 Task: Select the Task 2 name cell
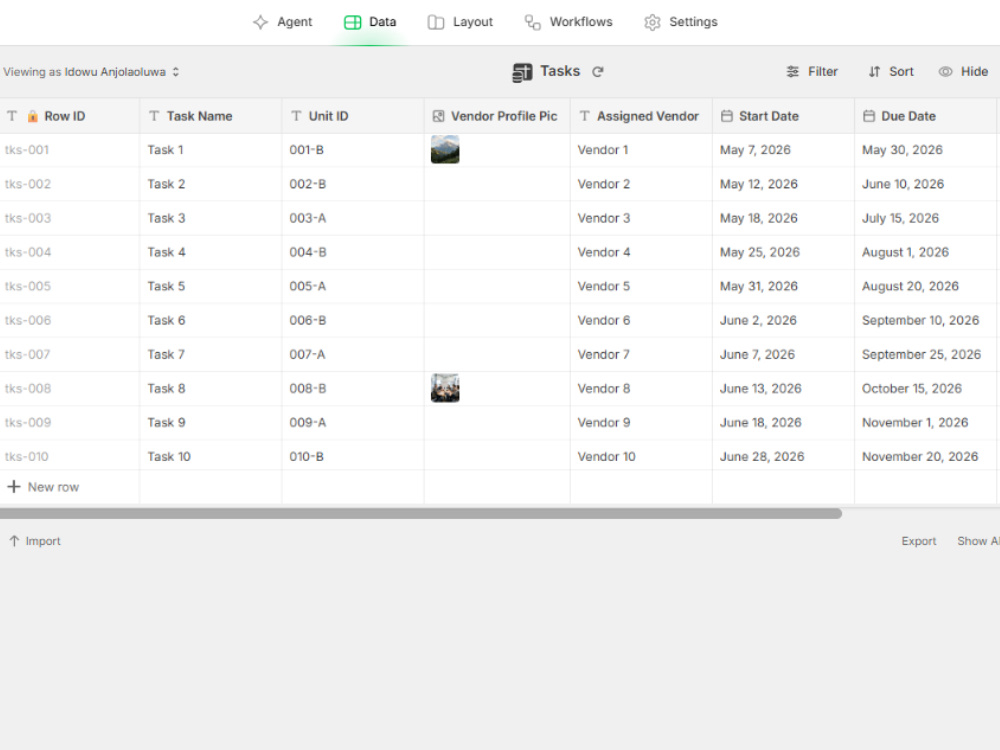click(x=211, y=184)
